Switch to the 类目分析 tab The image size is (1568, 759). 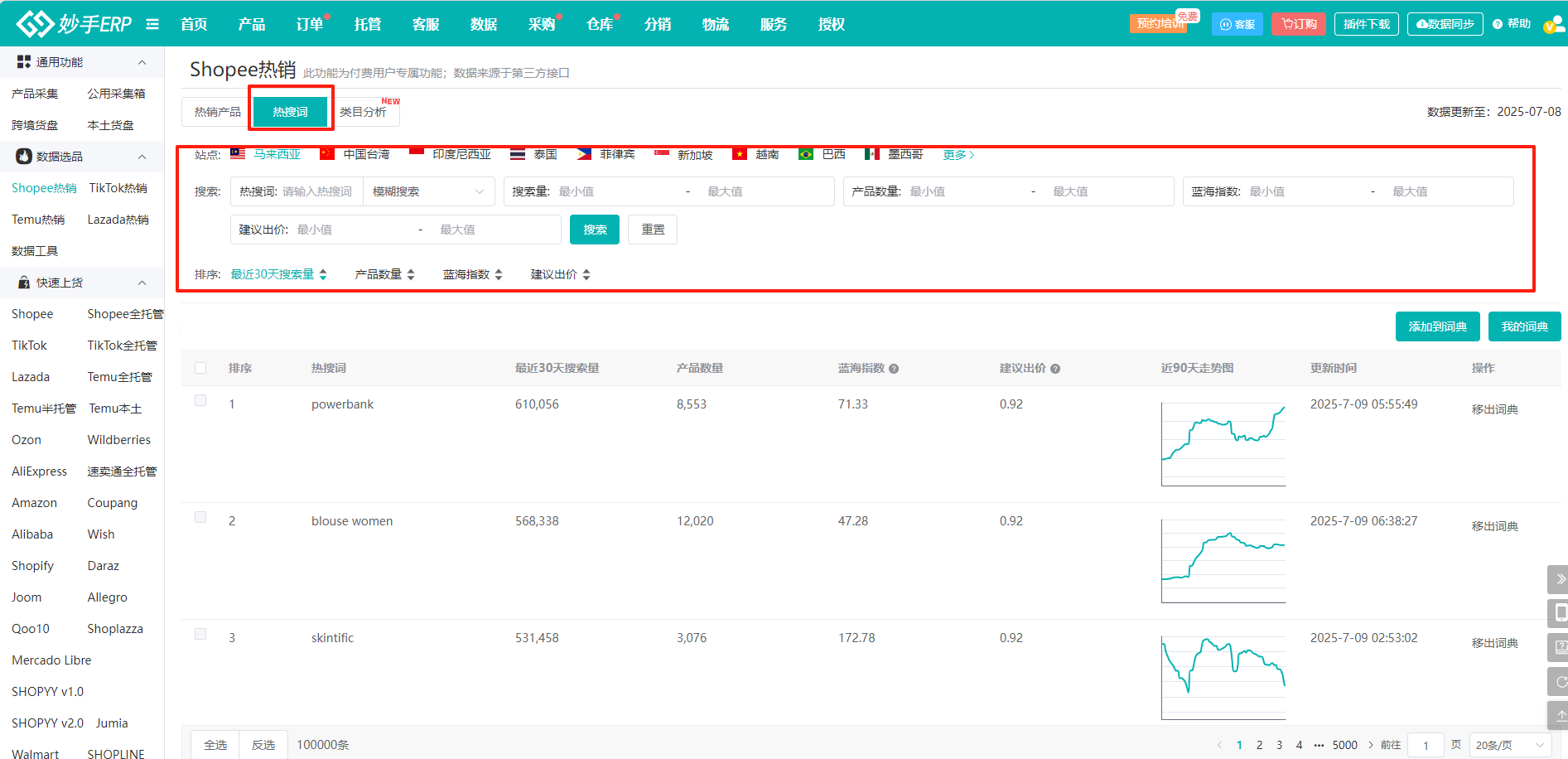[364, 112]
